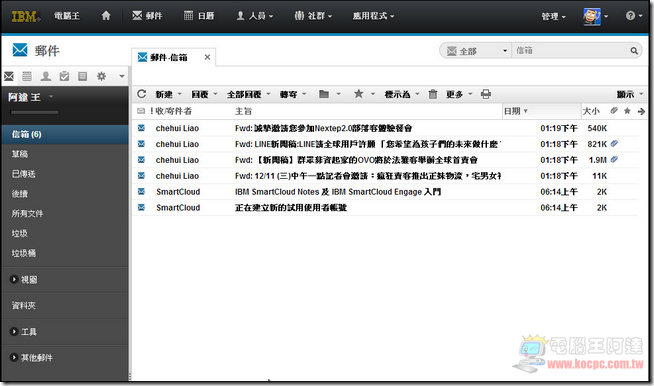This screenshot has width=654, height=386.
Task: Open the 更多 dropdown in toolbar
Action: [x=458, y=94]
